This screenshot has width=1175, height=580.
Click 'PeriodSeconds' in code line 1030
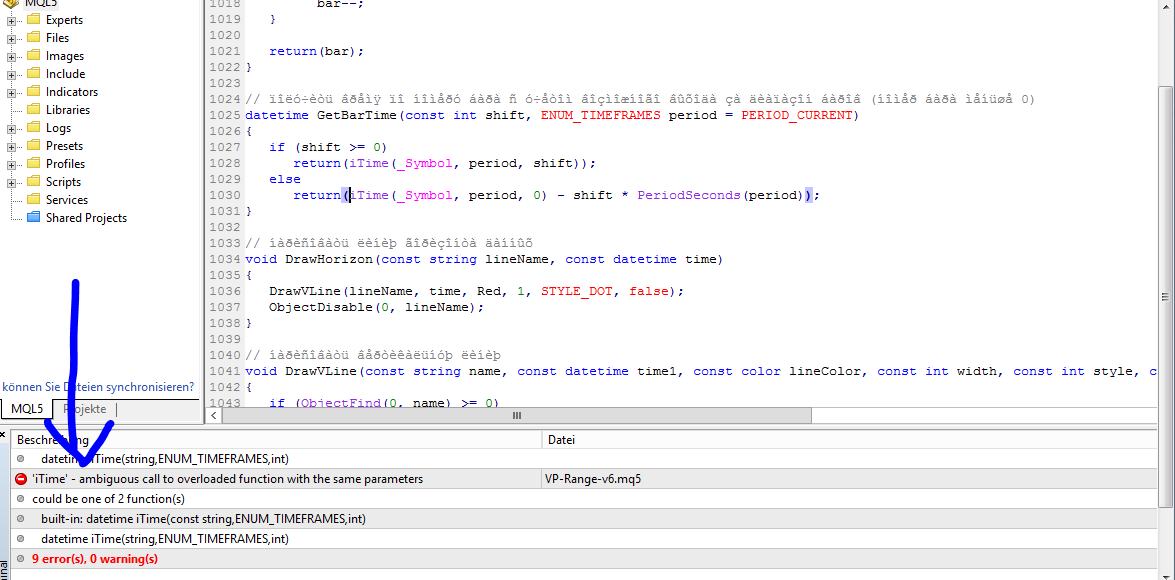(689, 195)
